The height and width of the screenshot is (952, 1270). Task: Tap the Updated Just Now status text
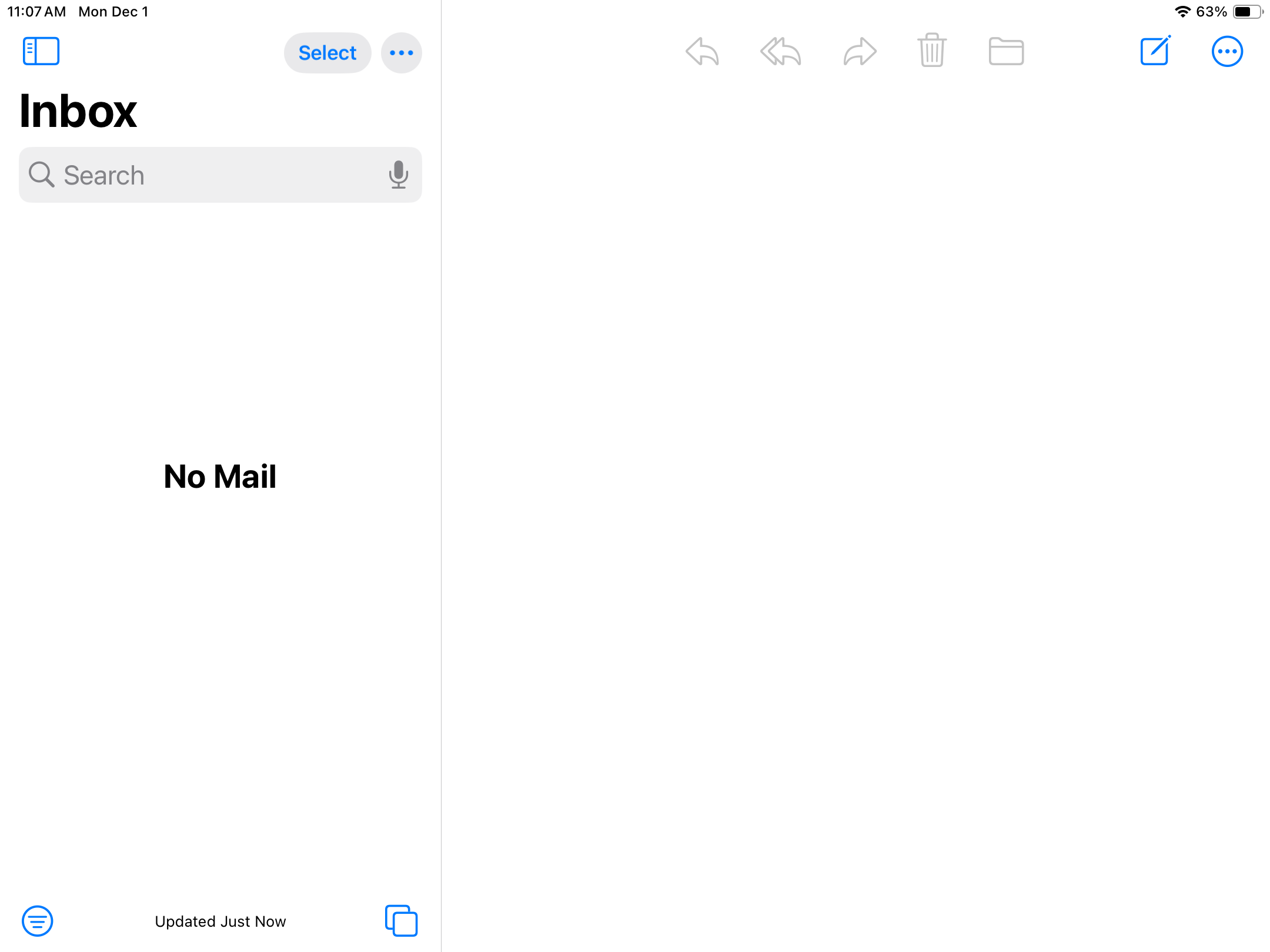click(x=220, y=921)
